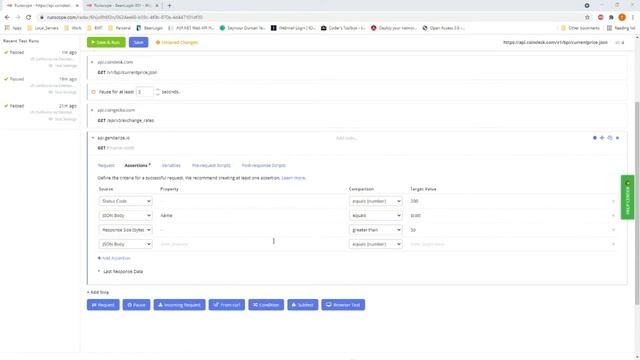Click the red ad-blocker extension icon
The width and height of the screenshot is (640, 360).
tap(600, 17)
